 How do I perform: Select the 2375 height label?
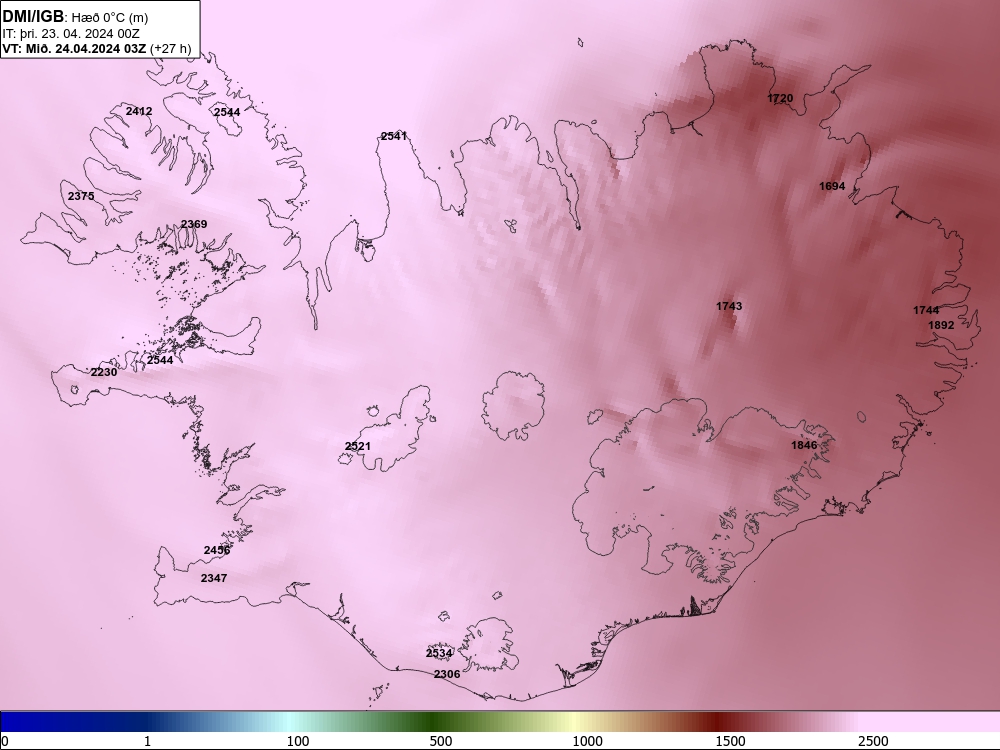click(x=81, y=196)
